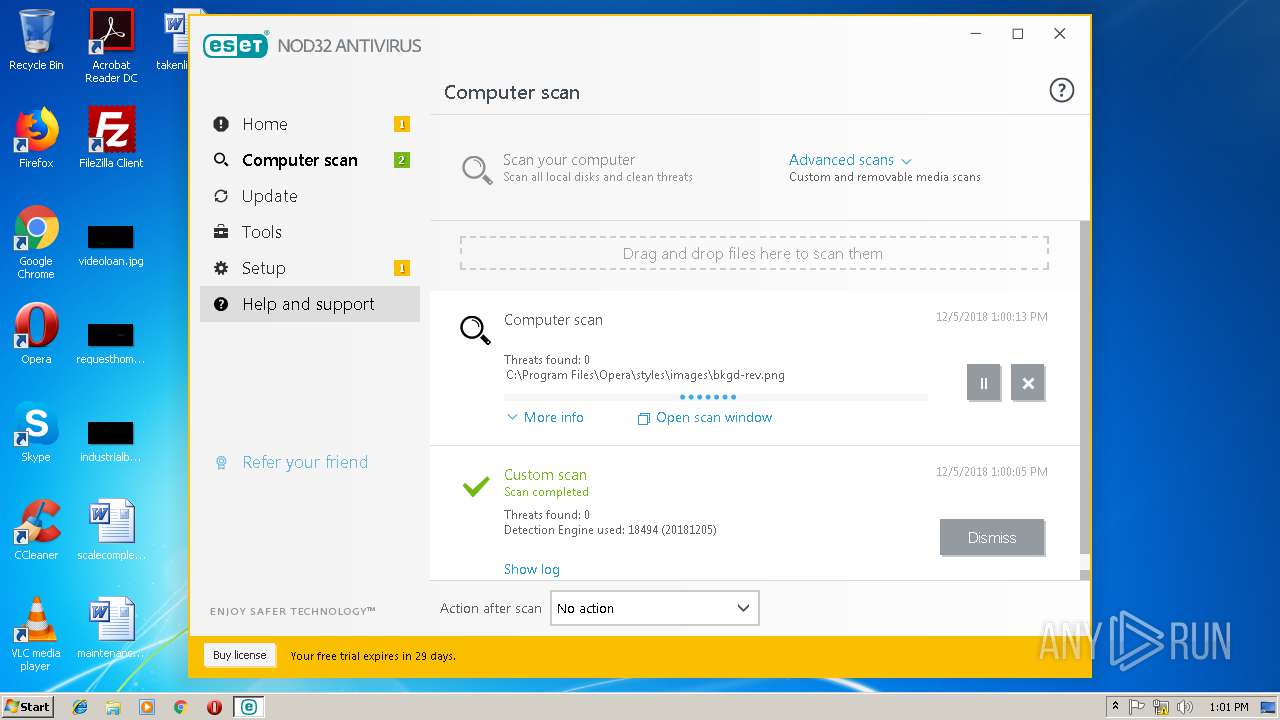This screenshot has height=720, width=1280.
Task: Select the Opera desktop icon
Action: click(36, 334)
